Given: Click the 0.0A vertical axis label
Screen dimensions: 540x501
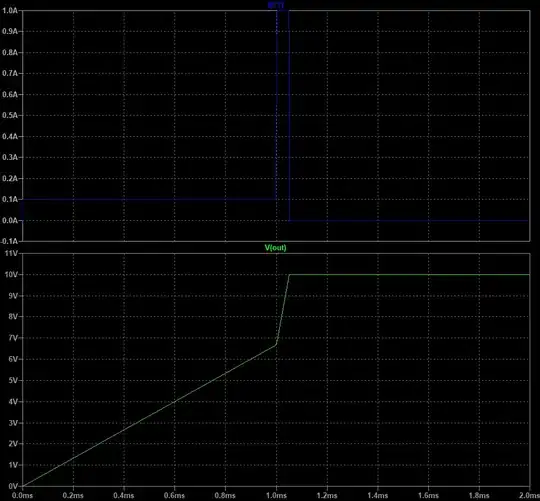Looking at the screenshot, I should tap(10, 220).
